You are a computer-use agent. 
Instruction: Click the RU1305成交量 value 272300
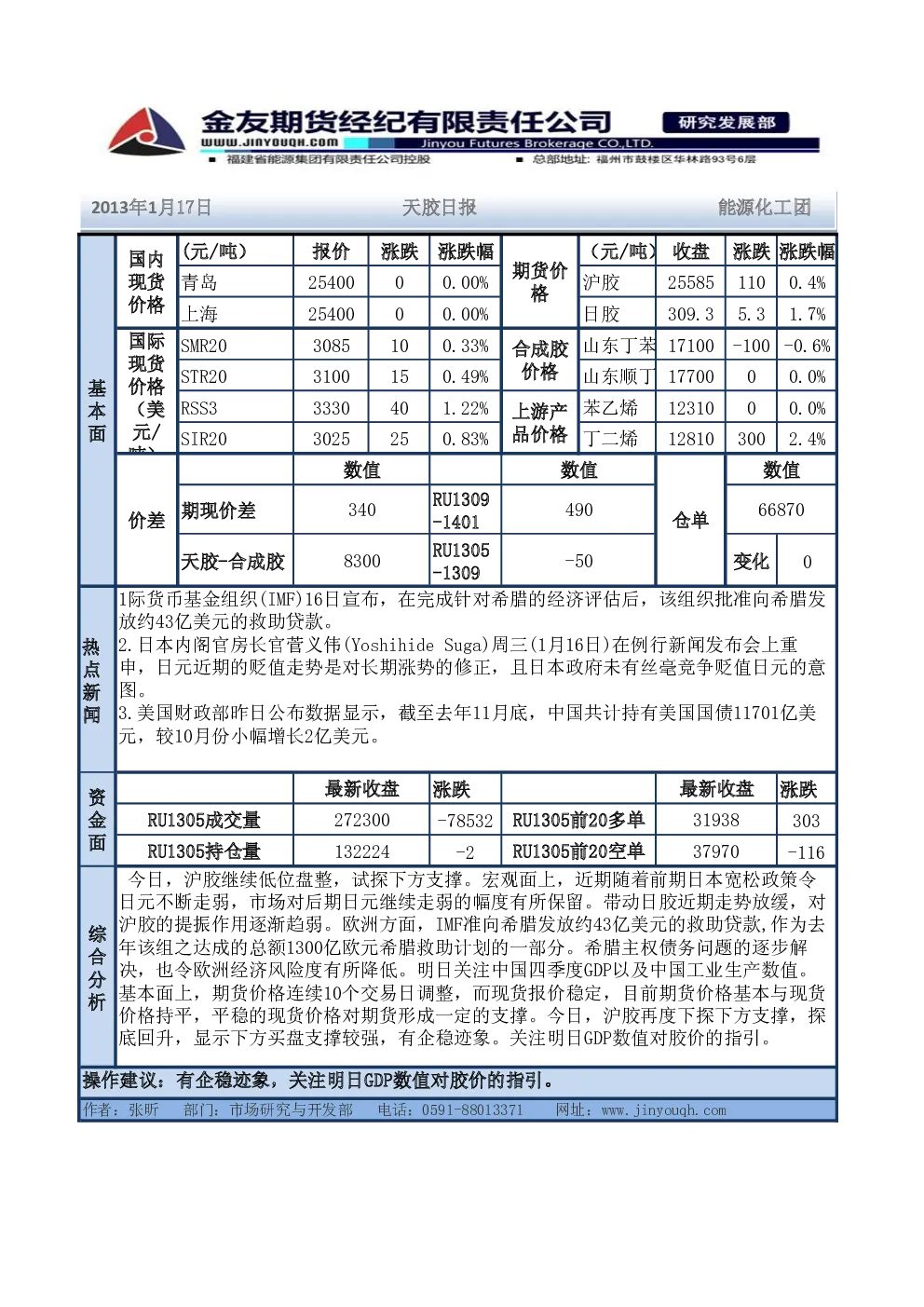[361, 820]
